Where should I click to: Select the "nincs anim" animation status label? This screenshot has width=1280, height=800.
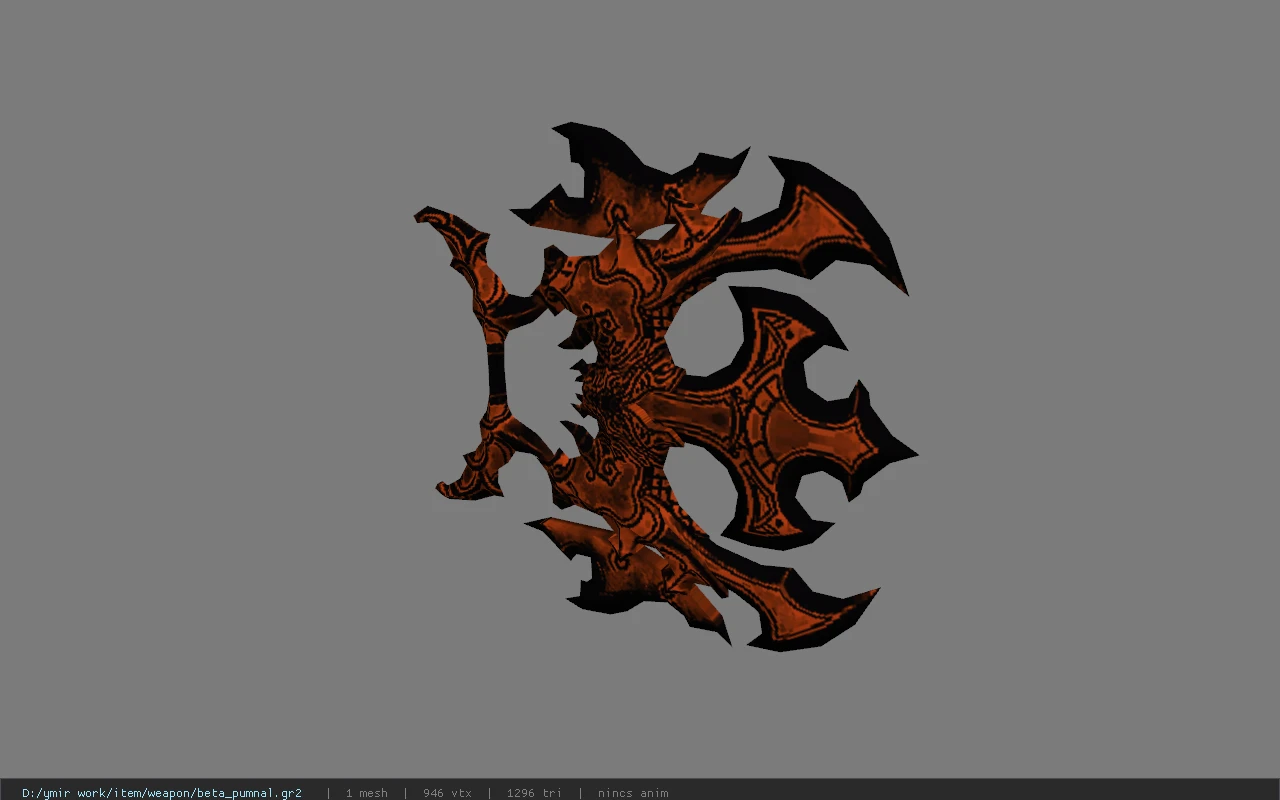(633, 792)
